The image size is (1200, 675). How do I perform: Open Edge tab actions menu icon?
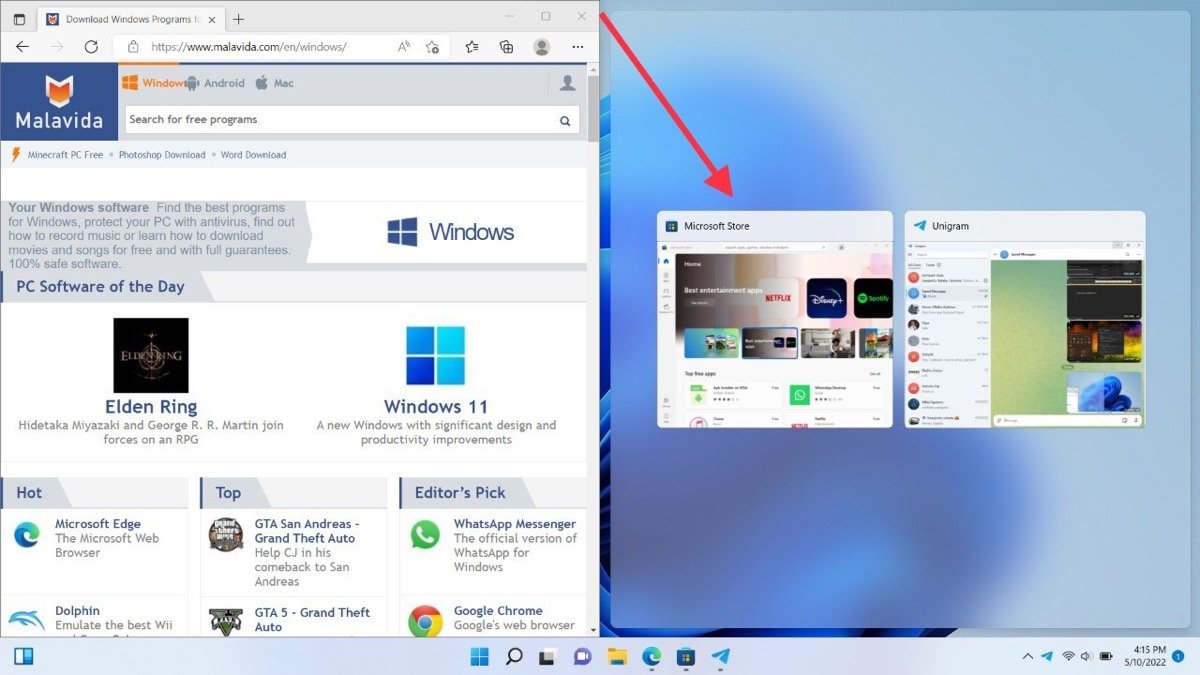coord(19,19)
